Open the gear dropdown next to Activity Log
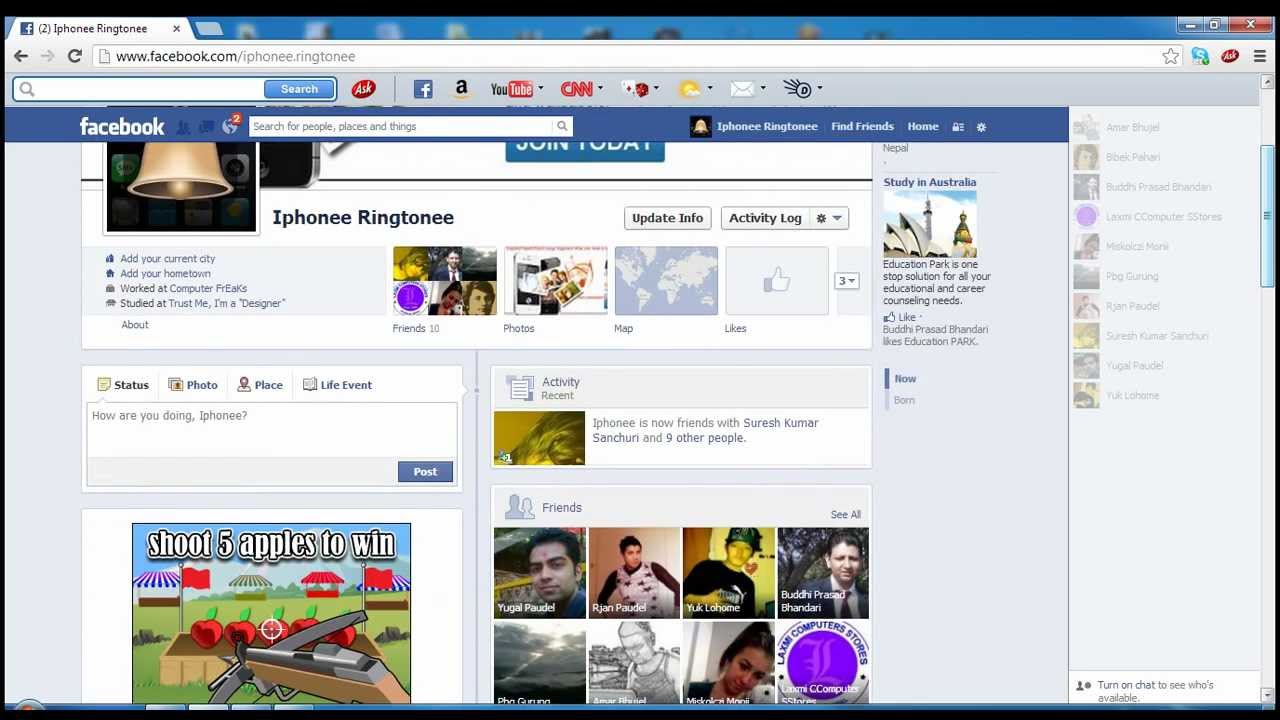The width and height of the screenshot is (1280, 720). pyautogui.click(x=829, y=218)
